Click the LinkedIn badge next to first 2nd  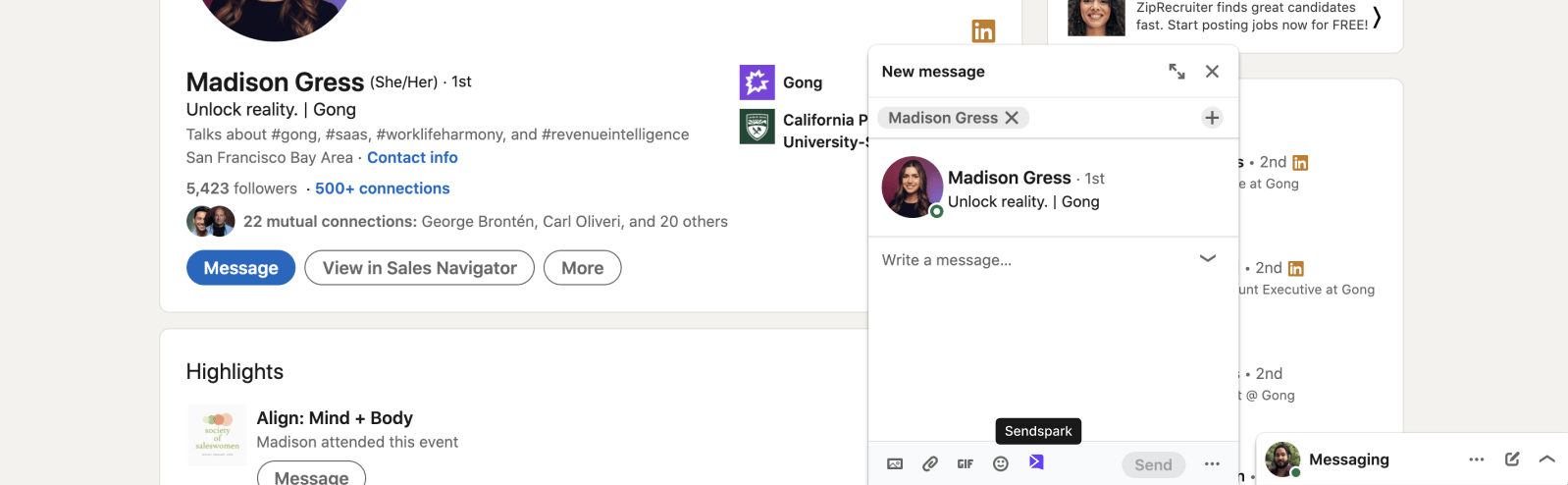[1300, 163]
